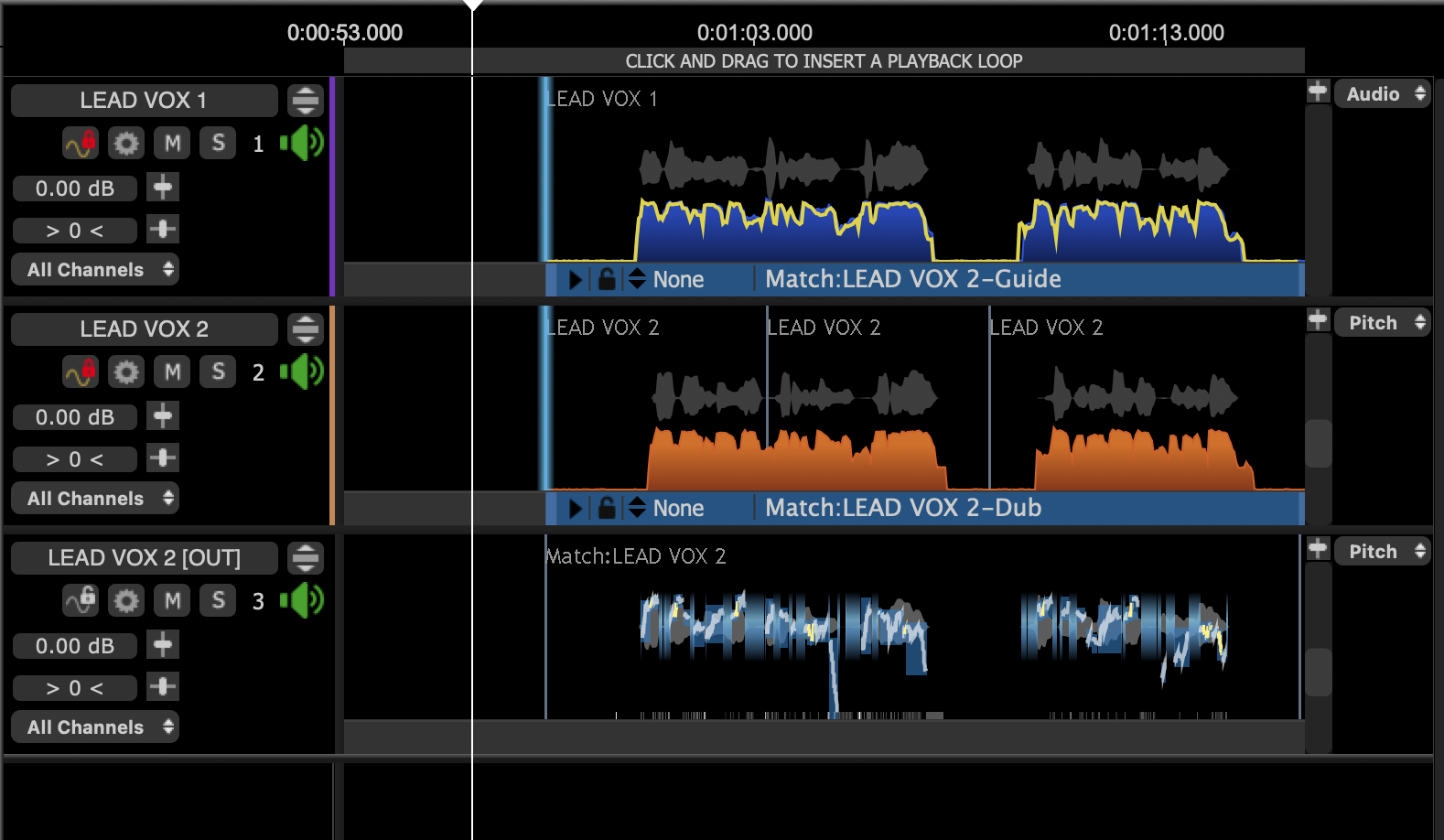Click the LEAD VOX 2 [OUT] track name button
This screenshot has width=1444, height=840.
tap(145, 557)
